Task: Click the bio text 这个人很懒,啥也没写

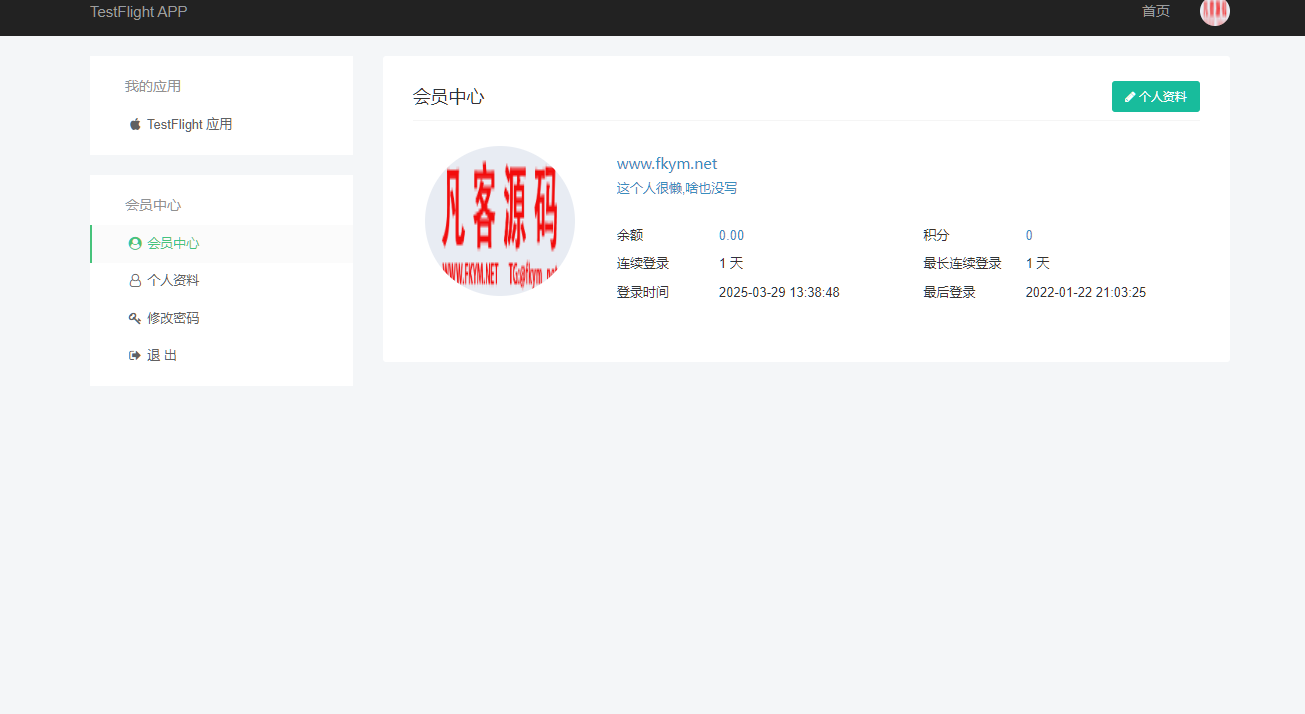Action: point(677,188)
